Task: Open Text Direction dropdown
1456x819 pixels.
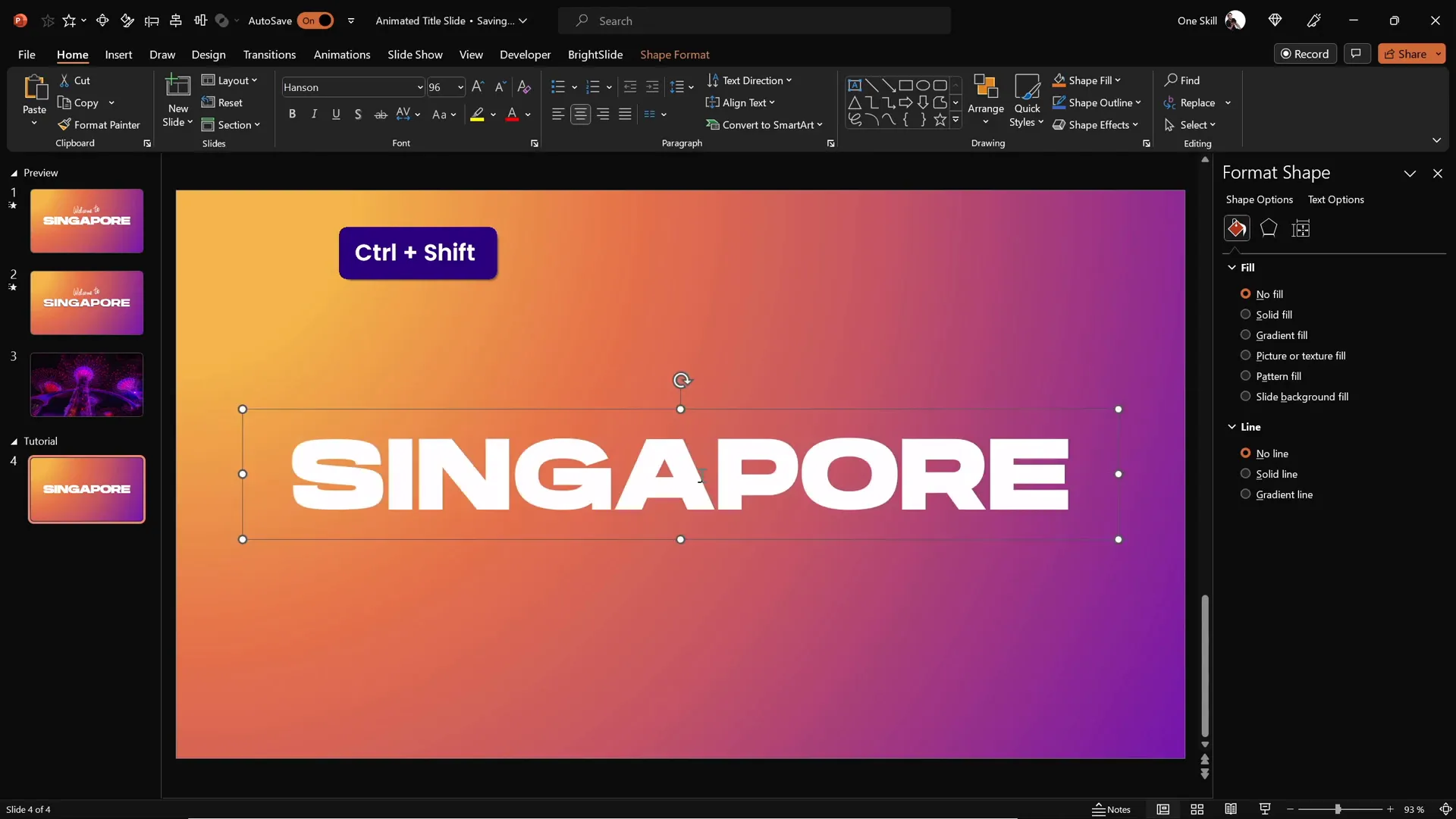Action: 749,80
